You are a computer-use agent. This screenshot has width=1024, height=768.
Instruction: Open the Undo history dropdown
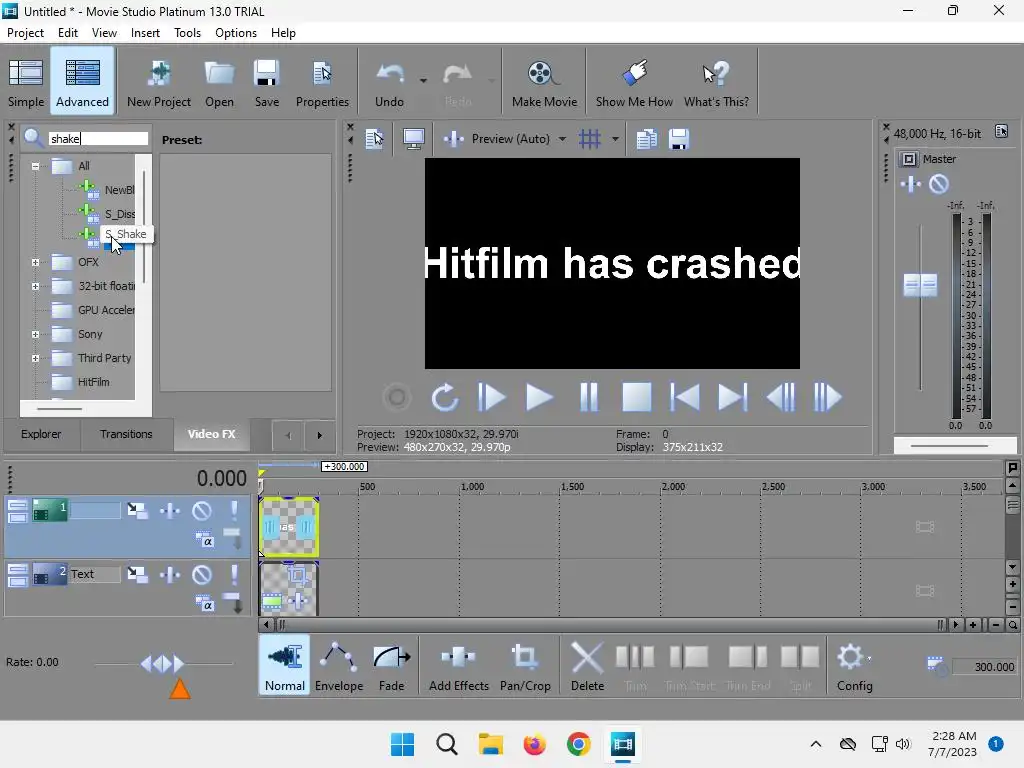pyautogui.click(x=423, y=81)
